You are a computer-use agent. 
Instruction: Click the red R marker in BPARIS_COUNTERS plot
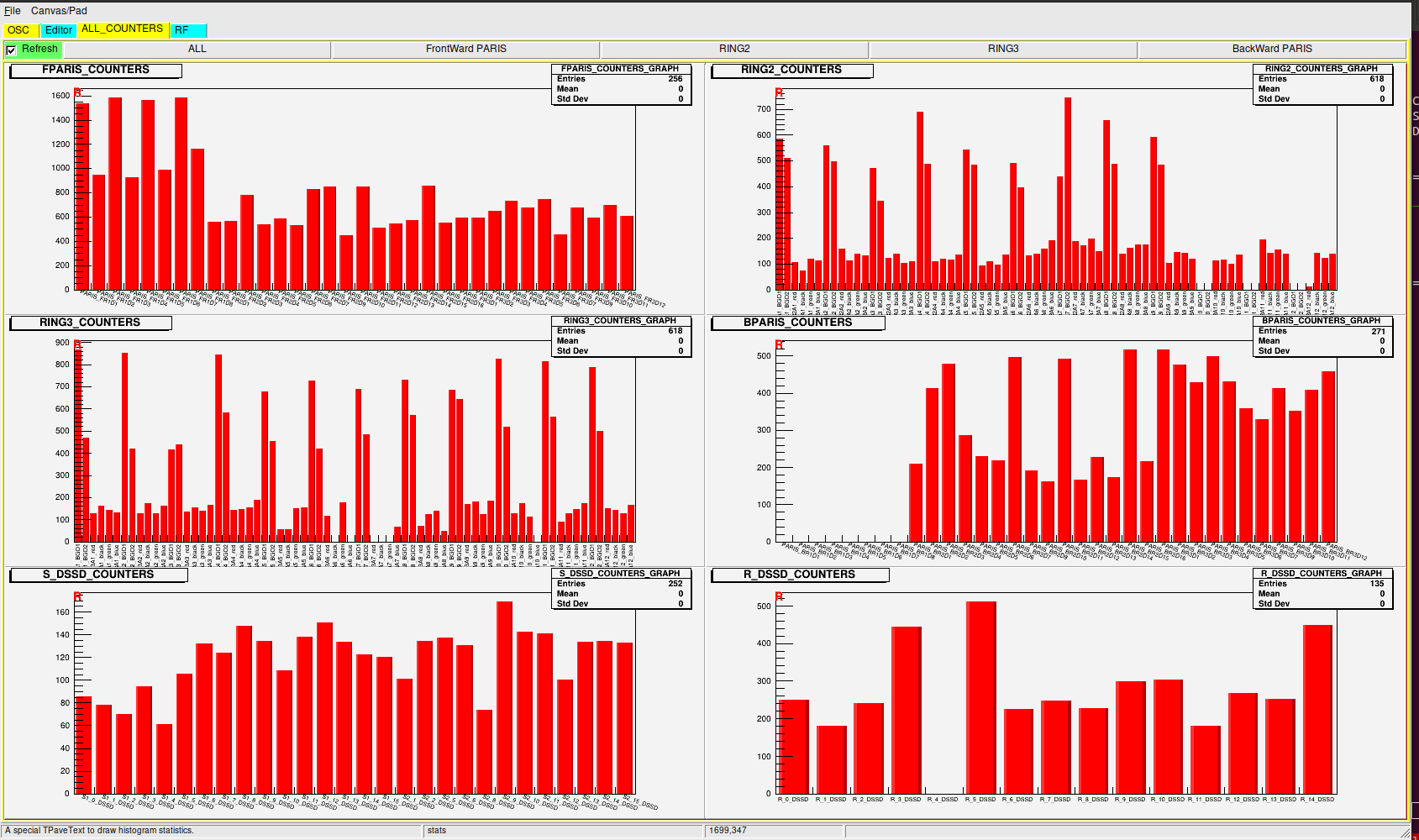point(779,345)
